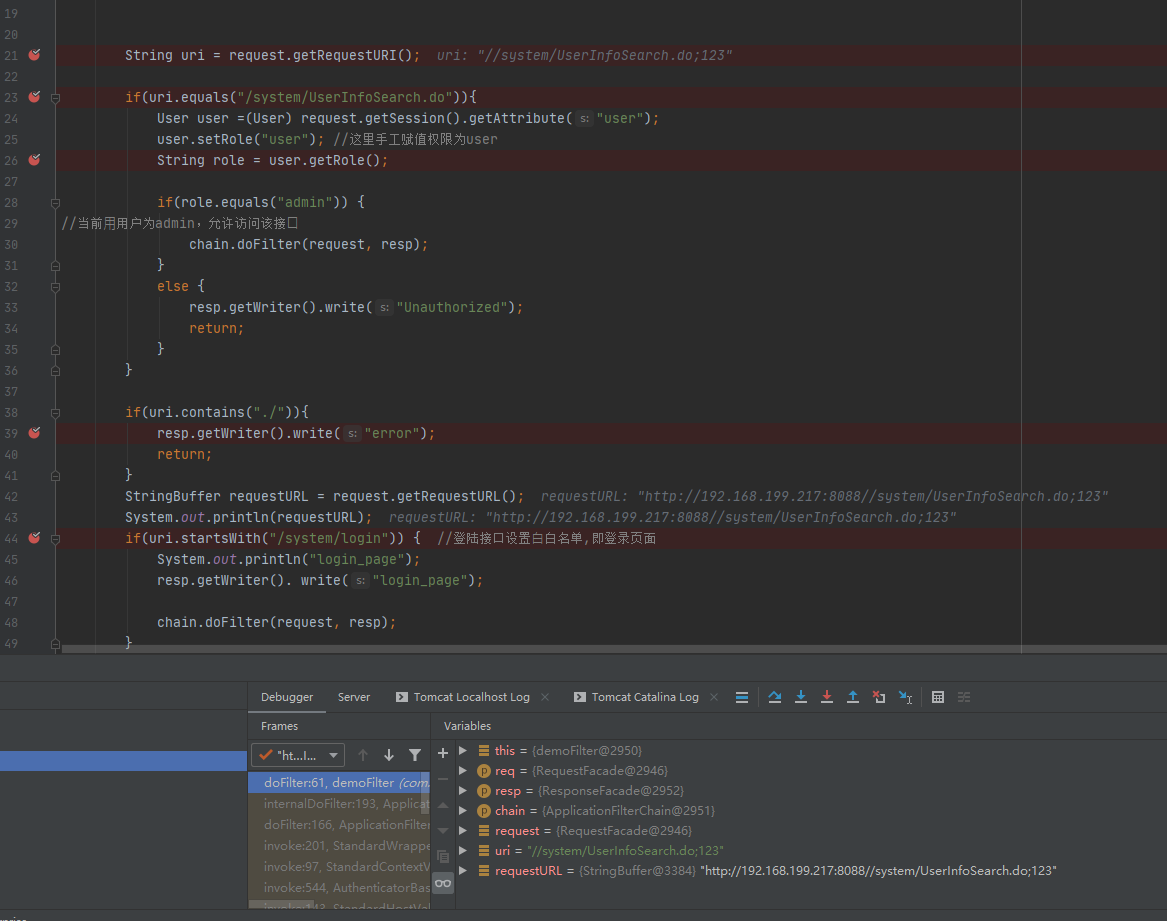Collapse the code fold at line 23
The image size is (1167, 921).
(x=55, y=97)
